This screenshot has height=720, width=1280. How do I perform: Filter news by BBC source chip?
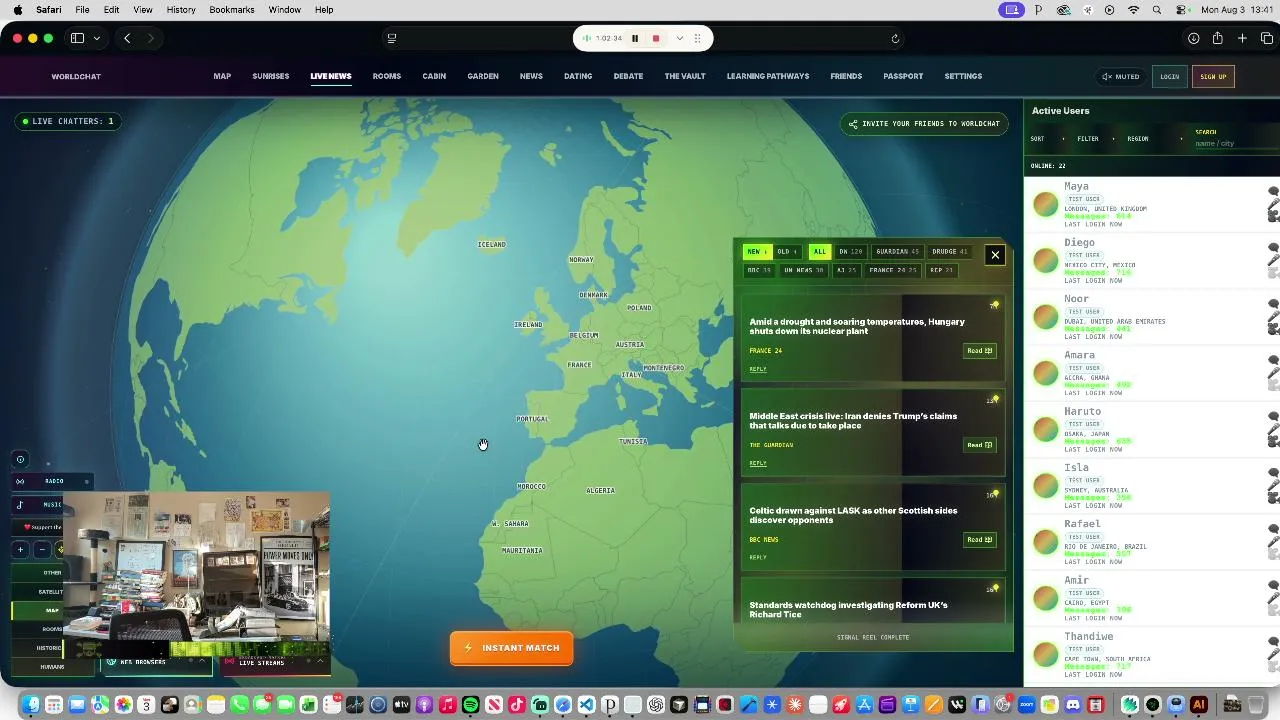click(x=760, y=270)
